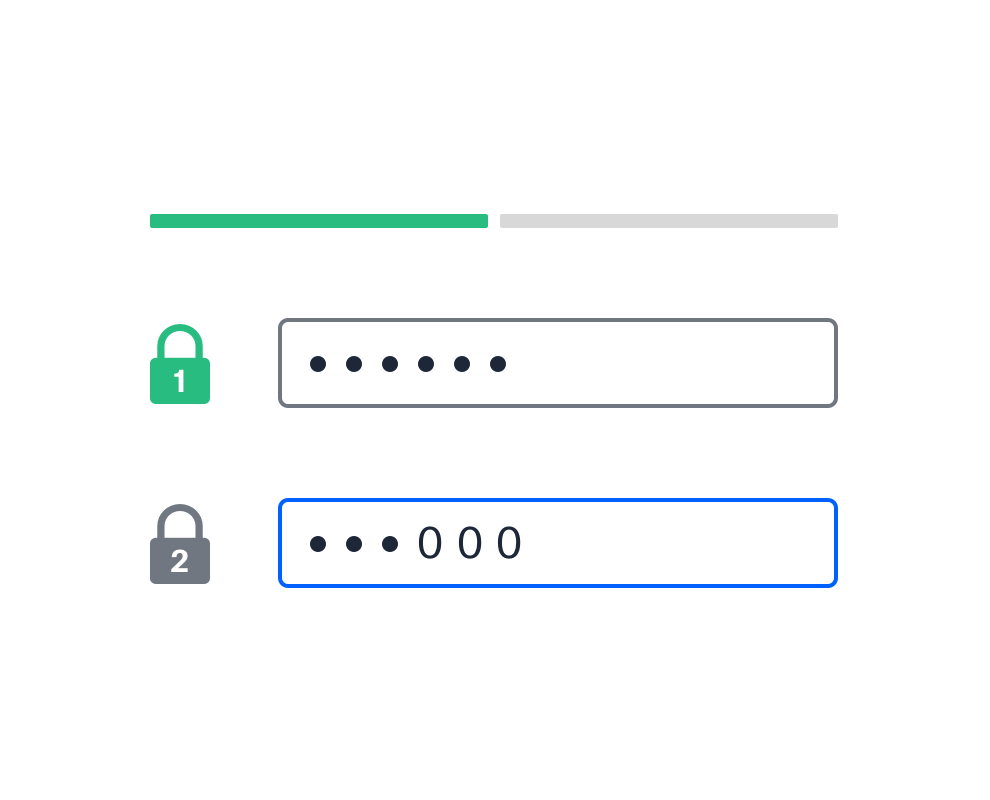This screenshot has width=990, height=800.
Task: Click the last masked dot in the first field
Action: 498,364
